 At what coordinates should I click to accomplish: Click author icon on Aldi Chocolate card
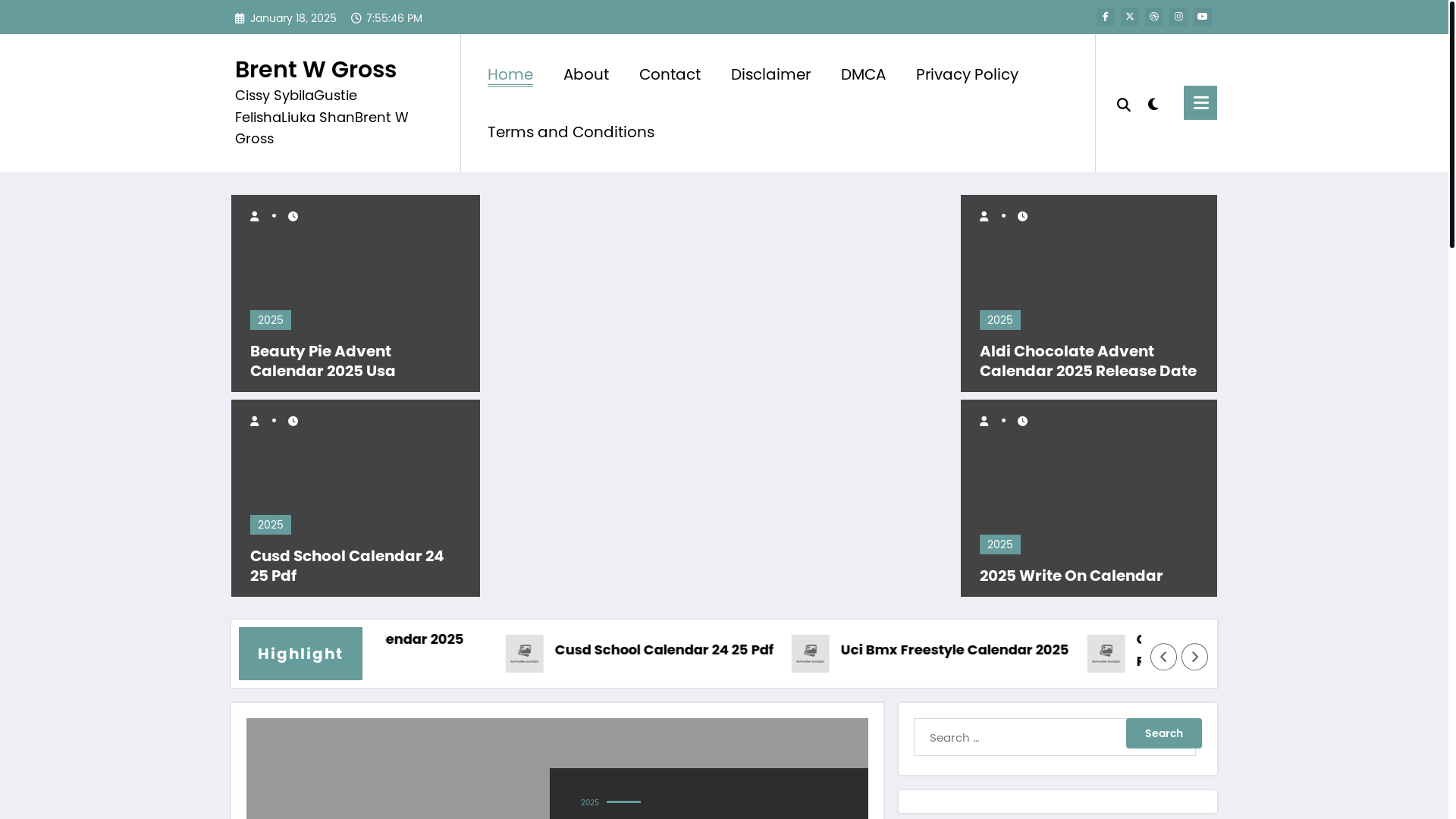pos(984,216)
